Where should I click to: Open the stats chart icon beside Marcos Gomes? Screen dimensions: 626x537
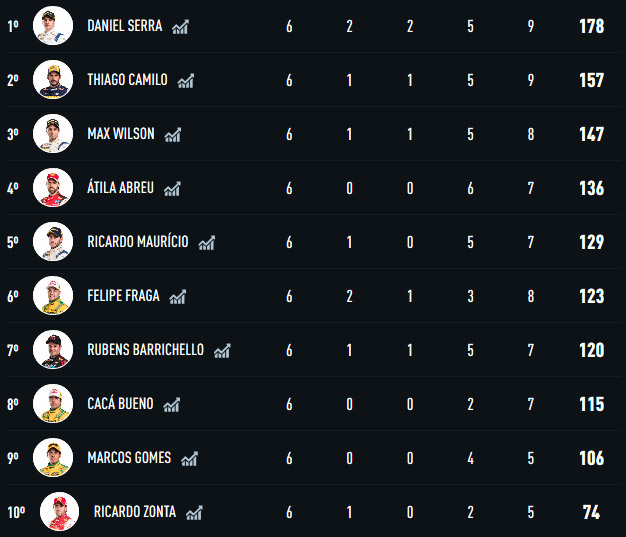click(x=189, y=459)
